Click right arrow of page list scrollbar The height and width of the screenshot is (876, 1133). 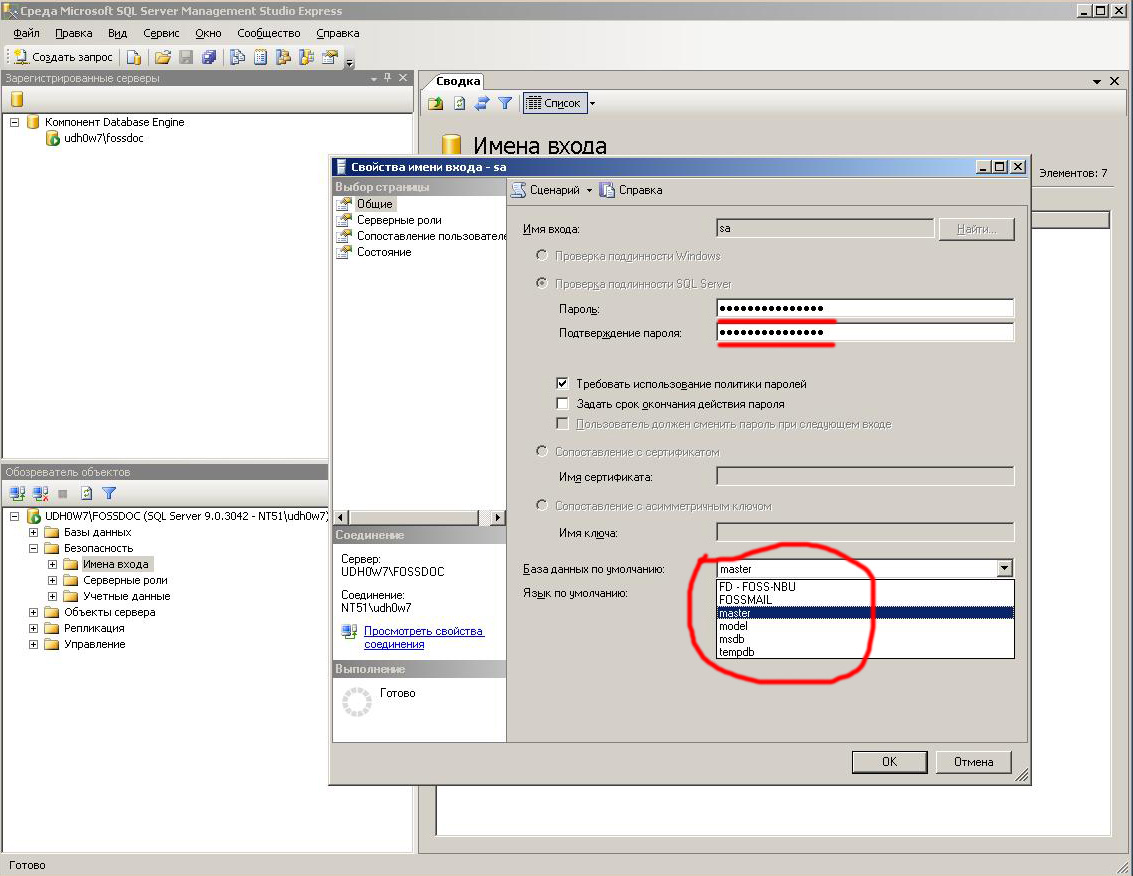[497, 518]
